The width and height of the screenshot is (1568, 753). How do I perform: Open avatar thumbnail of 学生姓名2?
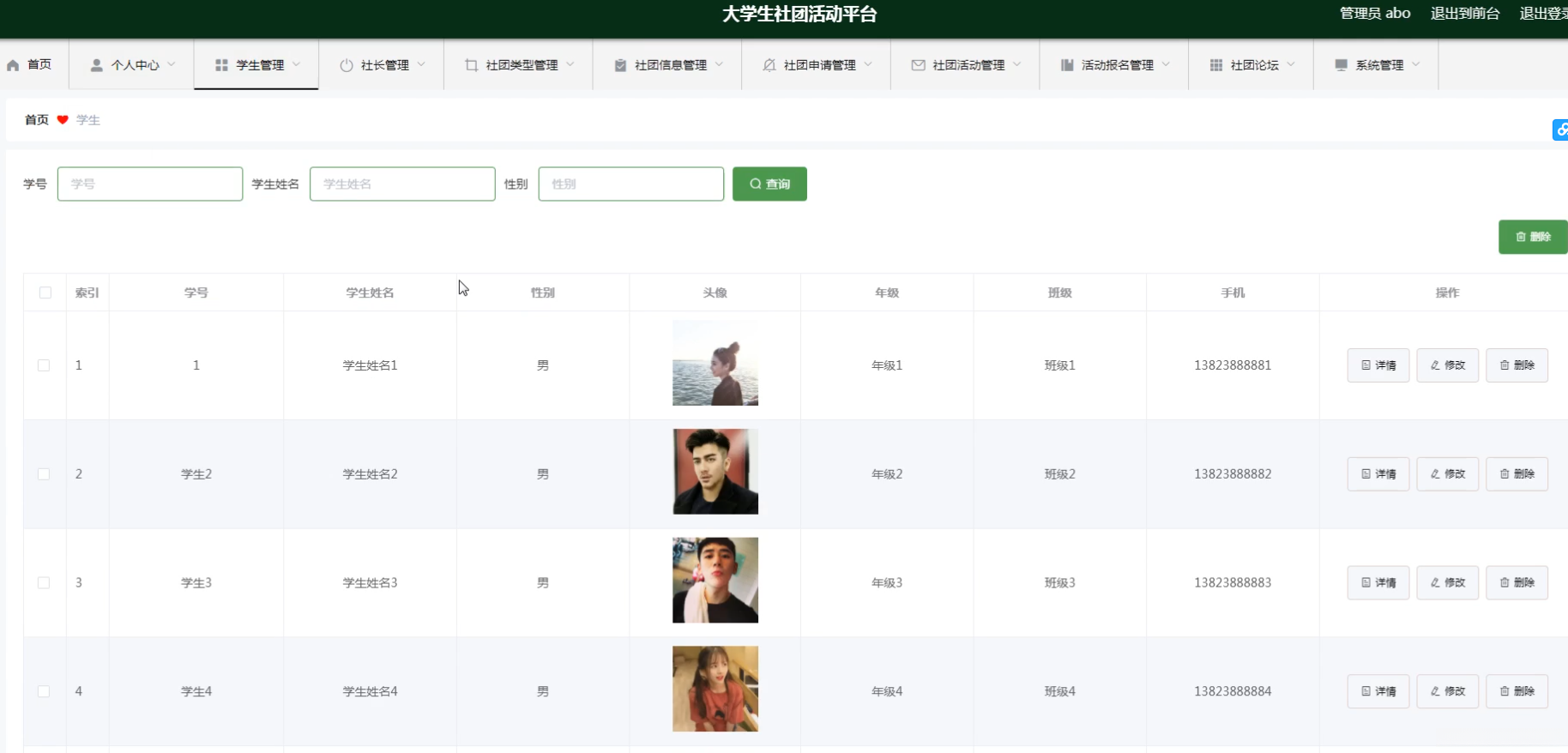pyautogui.click(x=715, y=472)
